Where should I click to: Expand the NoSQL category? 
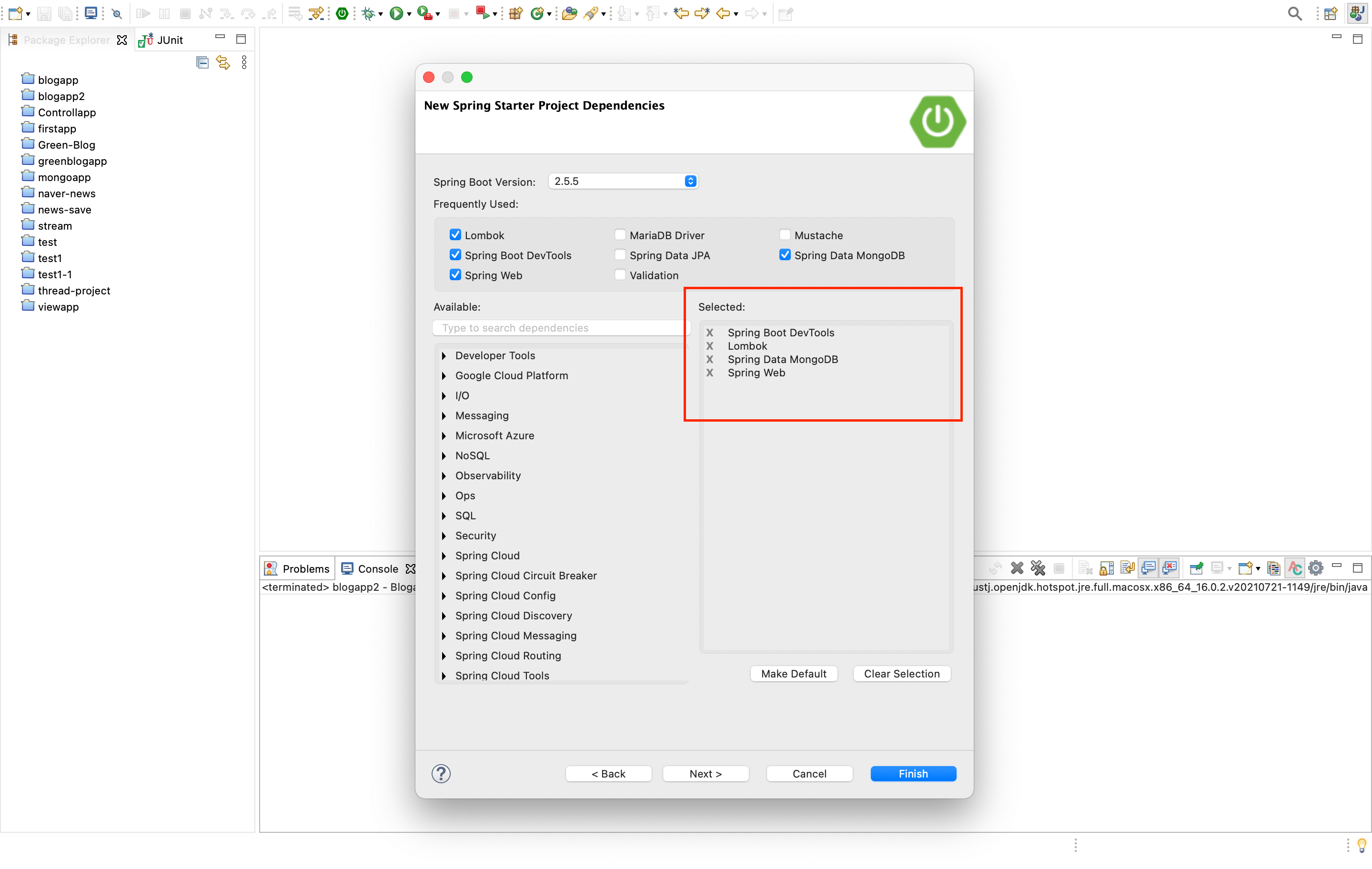pyautogui.click(x=444, y=455)
